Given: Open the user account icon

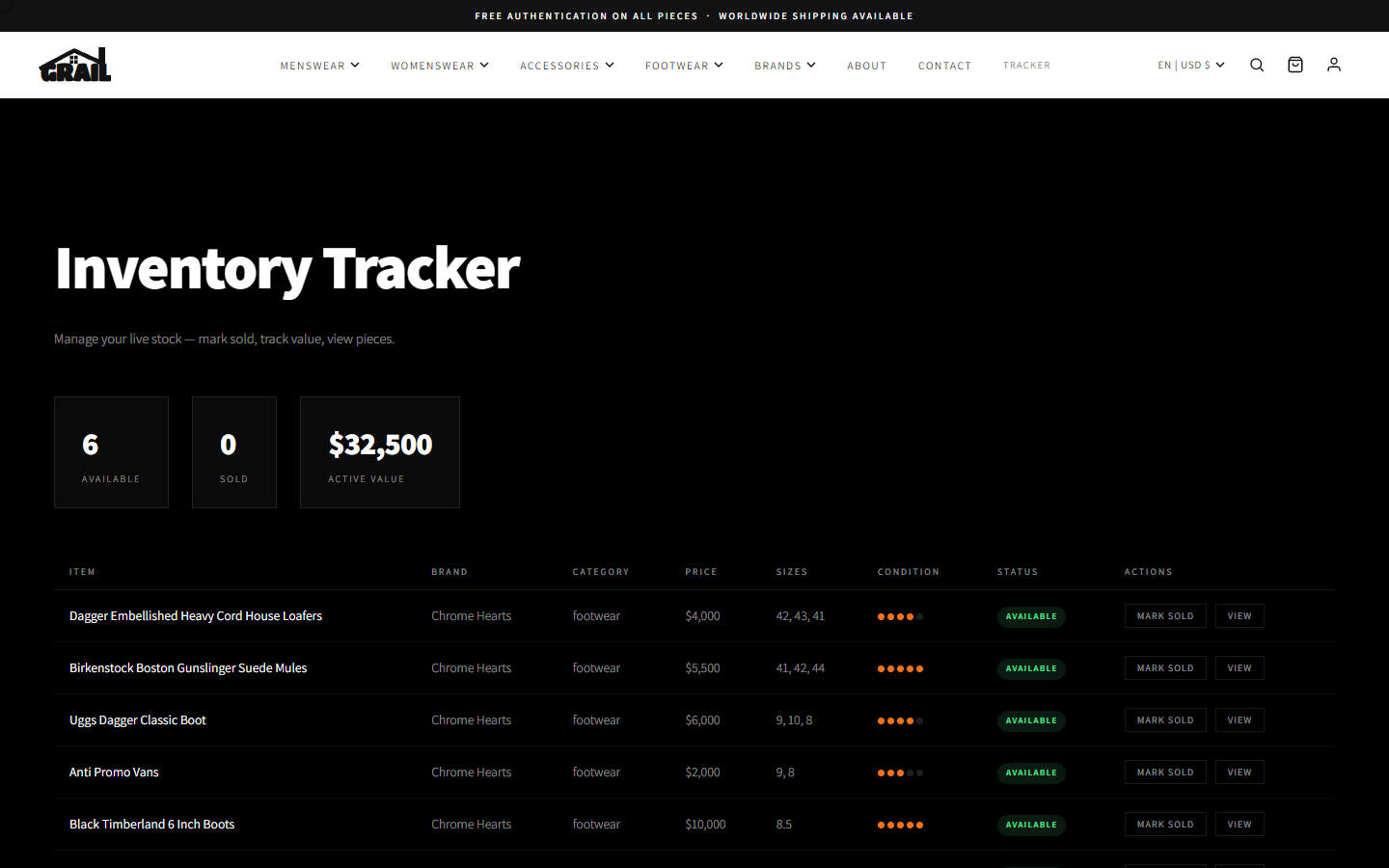Looking at the screenshot, I should click(1334, 65).
